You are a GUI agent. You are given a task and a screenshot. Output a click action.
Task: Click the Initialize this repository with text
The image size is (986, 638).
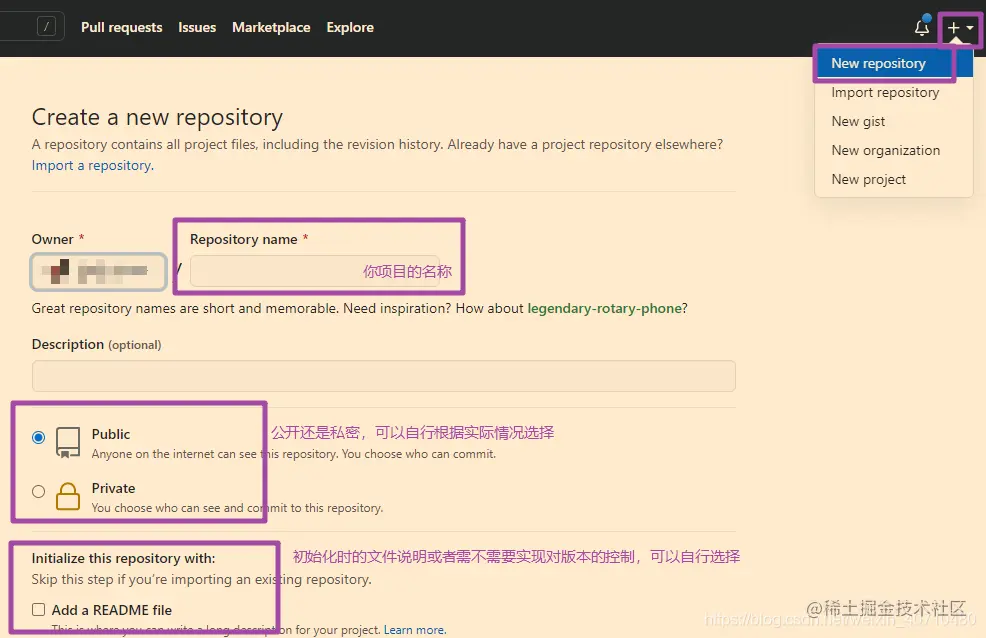tap(123, 558)
